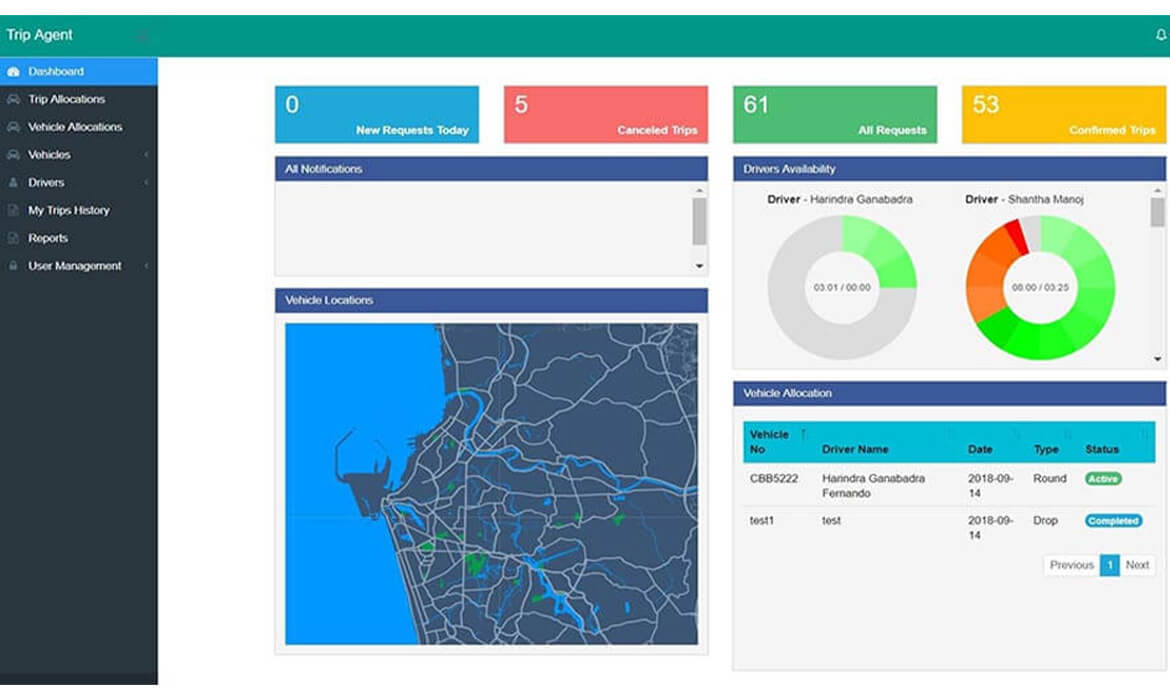Click the Previous pagination button
This screenshot has width=1170, height=700.
pyautogui.click(x=1071, y=565)
